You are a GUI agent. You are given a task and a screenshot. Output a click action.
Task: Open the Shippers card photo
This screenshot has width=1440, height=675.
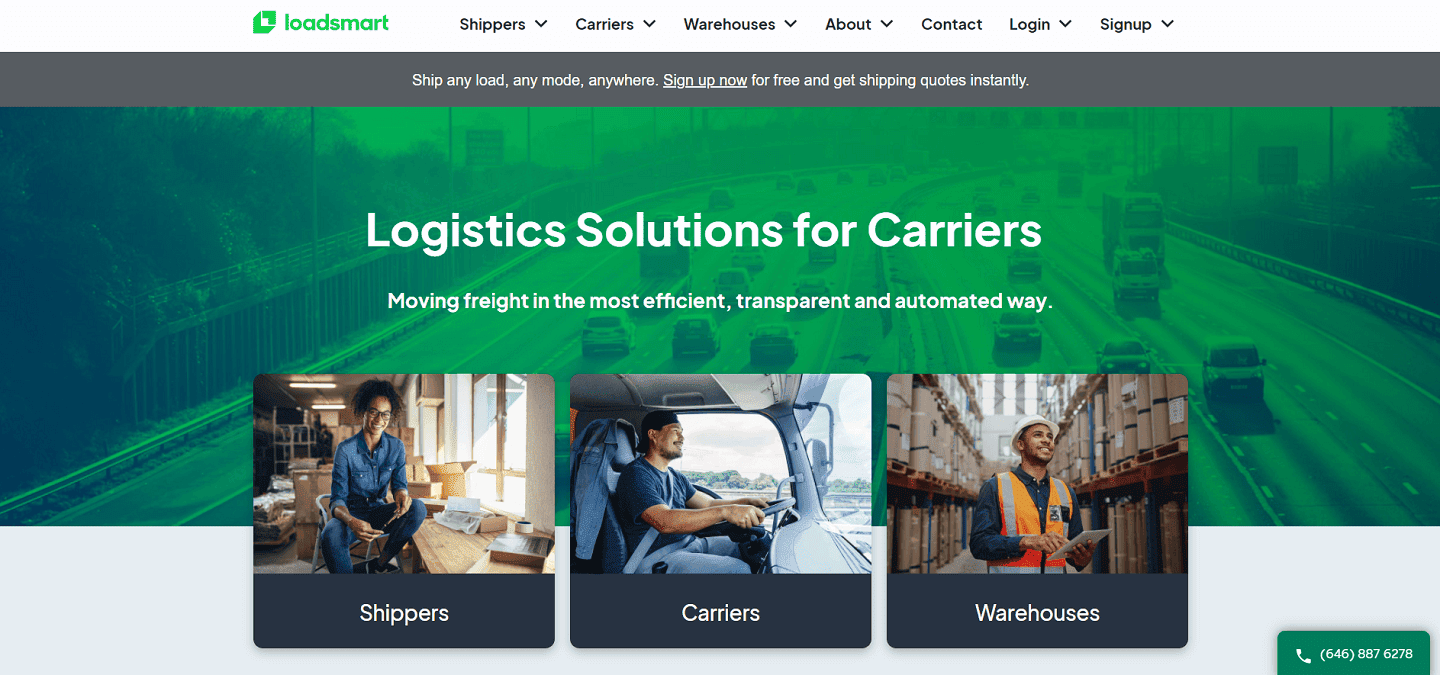click(404, 474)
